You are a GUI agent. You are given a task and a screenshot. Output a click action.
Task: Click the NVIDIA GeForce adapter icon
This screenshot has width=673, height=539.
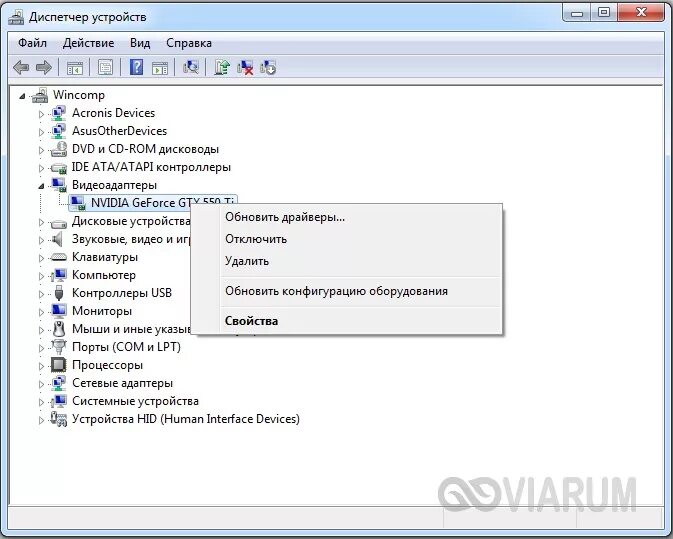[78, 203]
